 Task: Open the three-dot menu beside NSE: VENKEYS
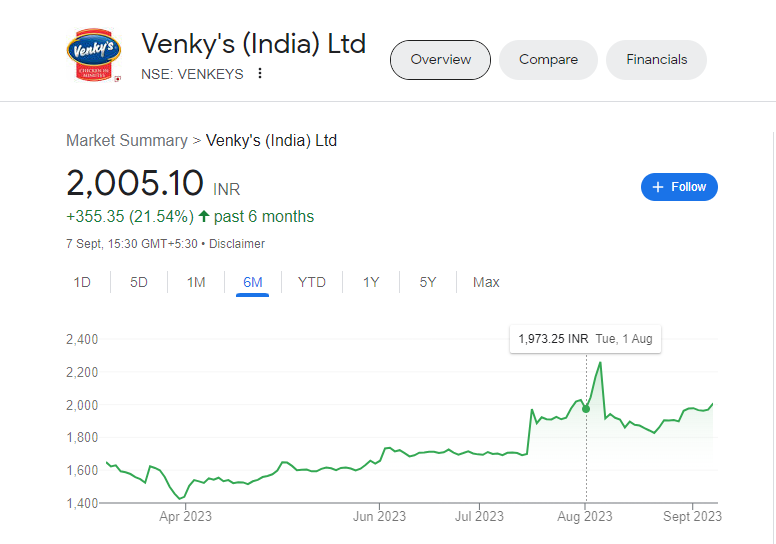coord(259,74)
